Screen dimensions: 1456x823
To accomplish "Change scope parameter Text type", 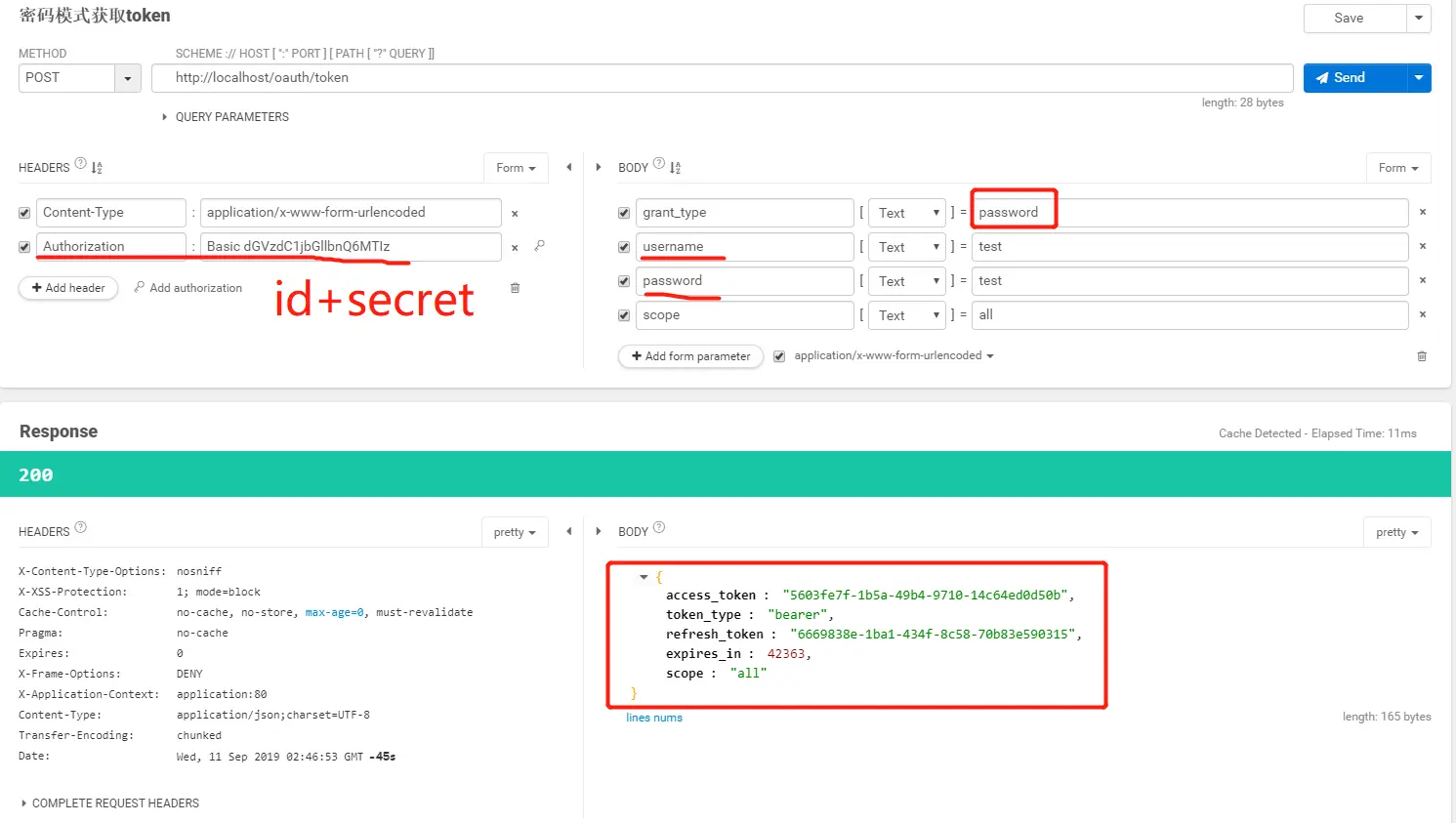I will 907,315.
